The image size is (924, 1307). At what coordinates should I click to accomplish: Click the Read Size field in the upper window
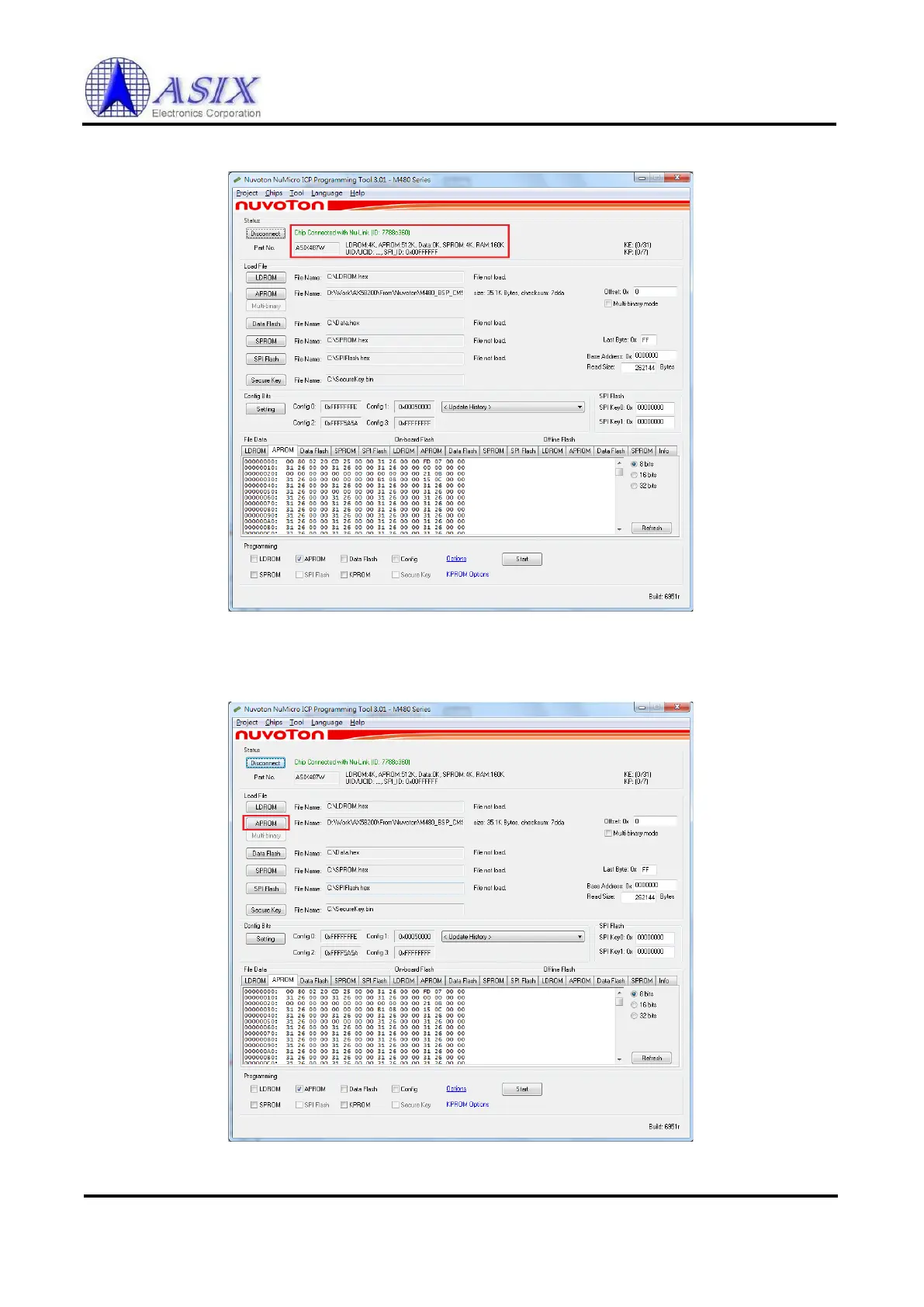638,368
